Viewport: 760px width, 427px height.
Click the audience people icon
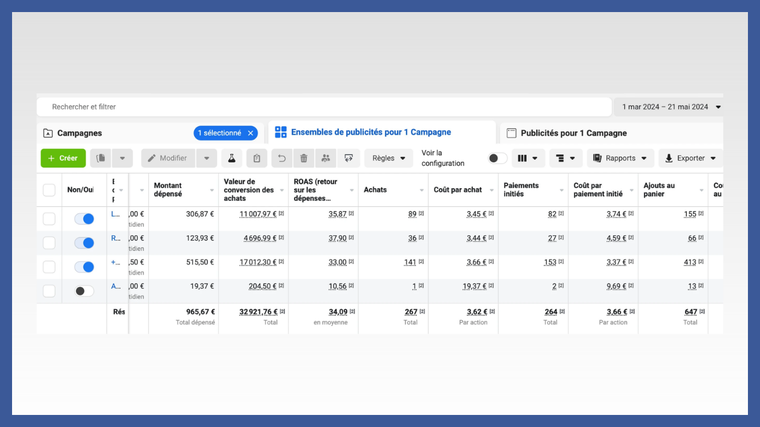coord(326,158)
